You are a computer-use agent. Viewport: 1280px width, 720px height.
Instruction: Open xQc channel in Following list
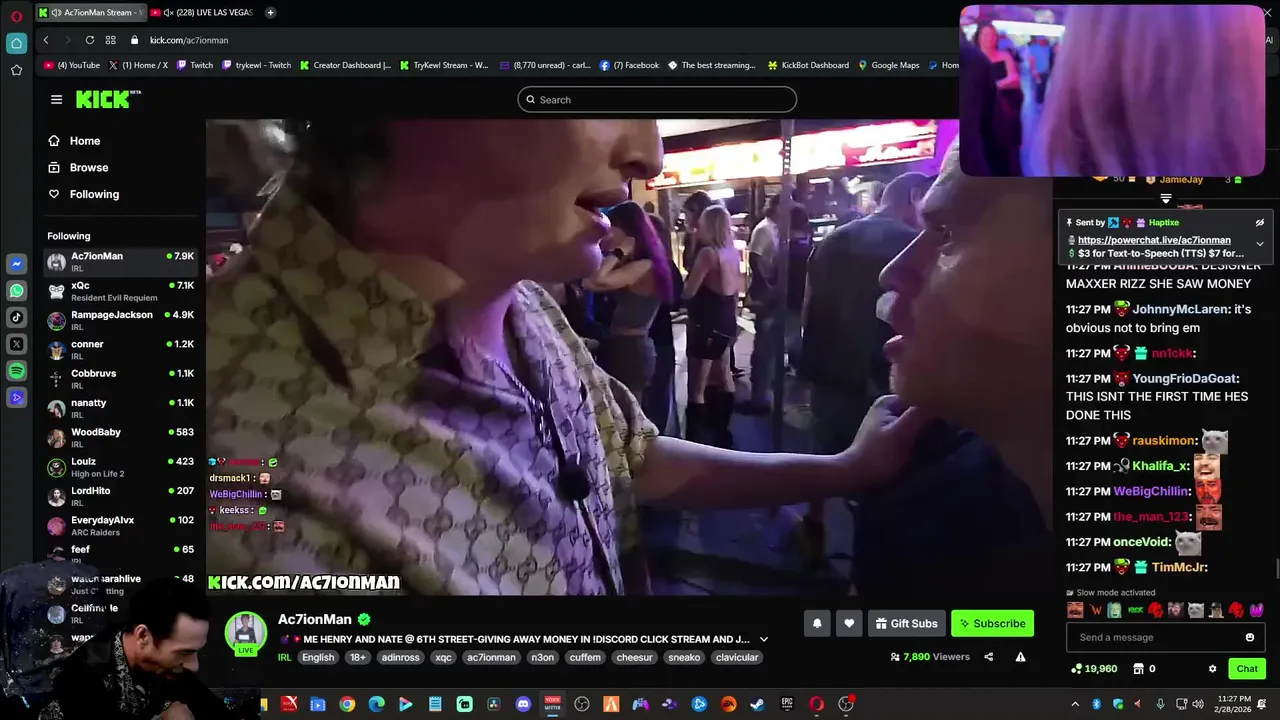click(121, 291)
